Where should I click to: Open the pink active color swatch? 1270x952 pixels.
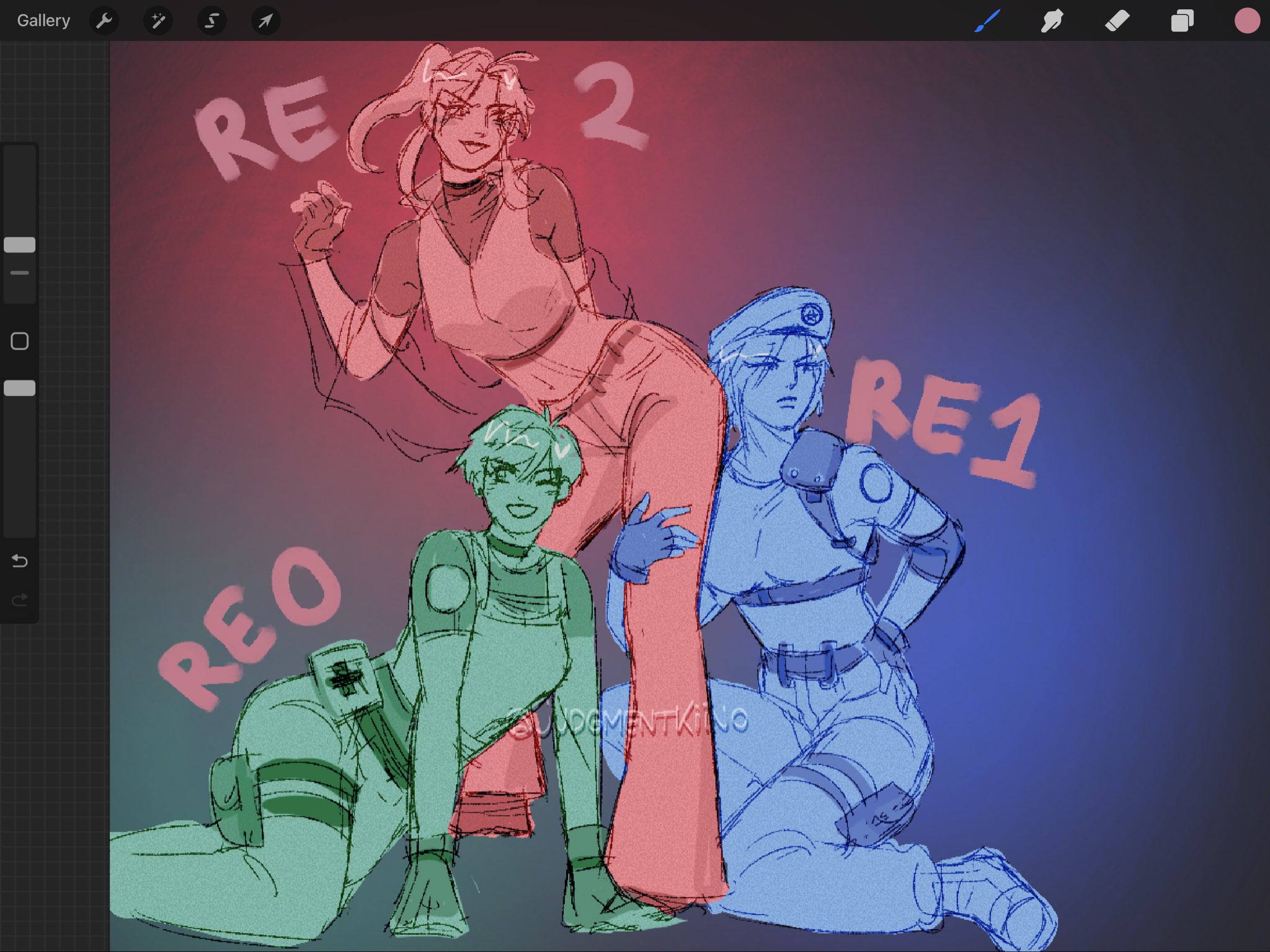point(1247,21)
